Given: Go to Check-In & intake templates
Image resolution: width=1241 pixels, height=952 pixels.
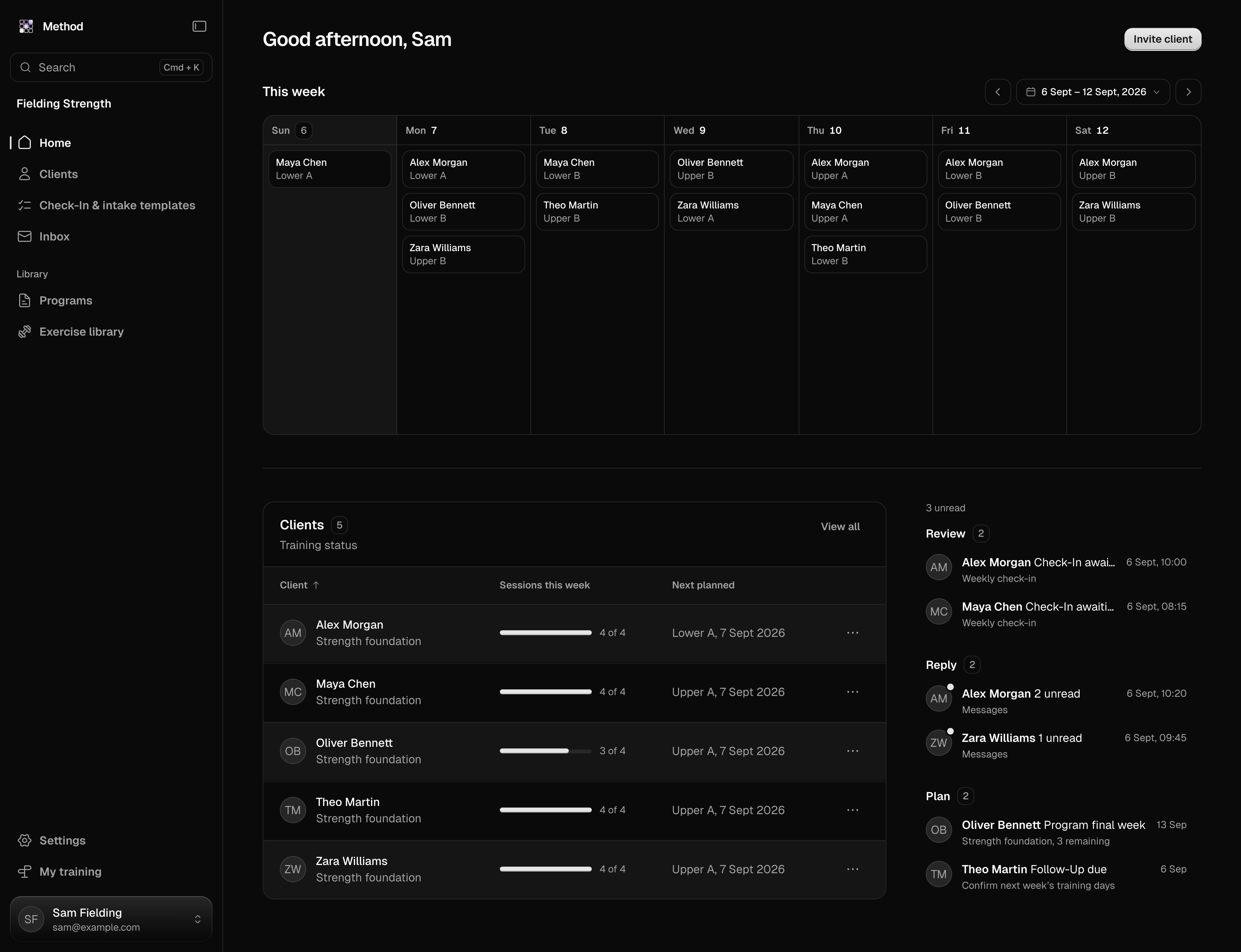Looking at the screenshot, I should [111, 205].
